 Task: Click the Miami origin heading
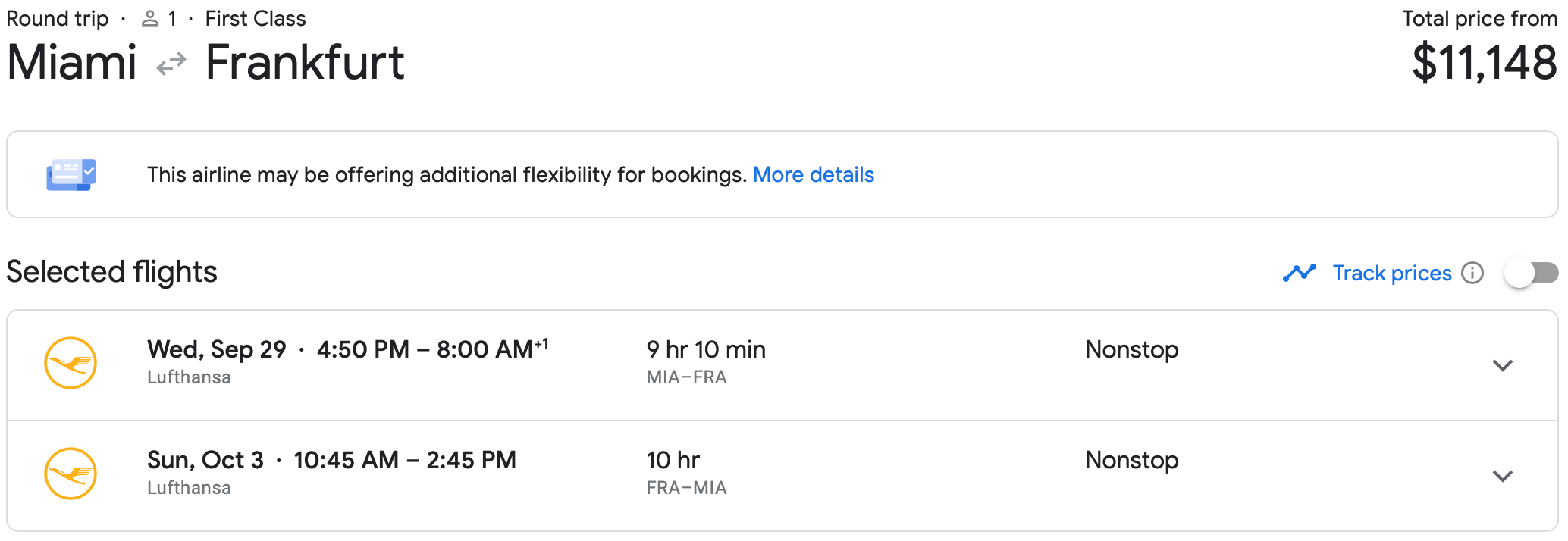point(72,62)
